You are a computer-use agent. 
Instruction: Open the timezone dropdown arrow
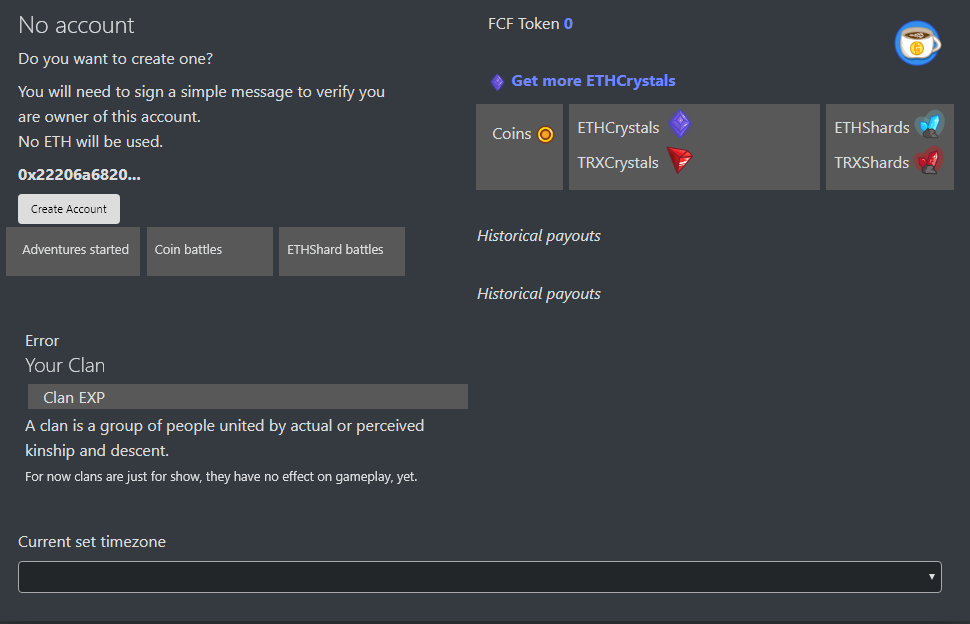[931, 577]
